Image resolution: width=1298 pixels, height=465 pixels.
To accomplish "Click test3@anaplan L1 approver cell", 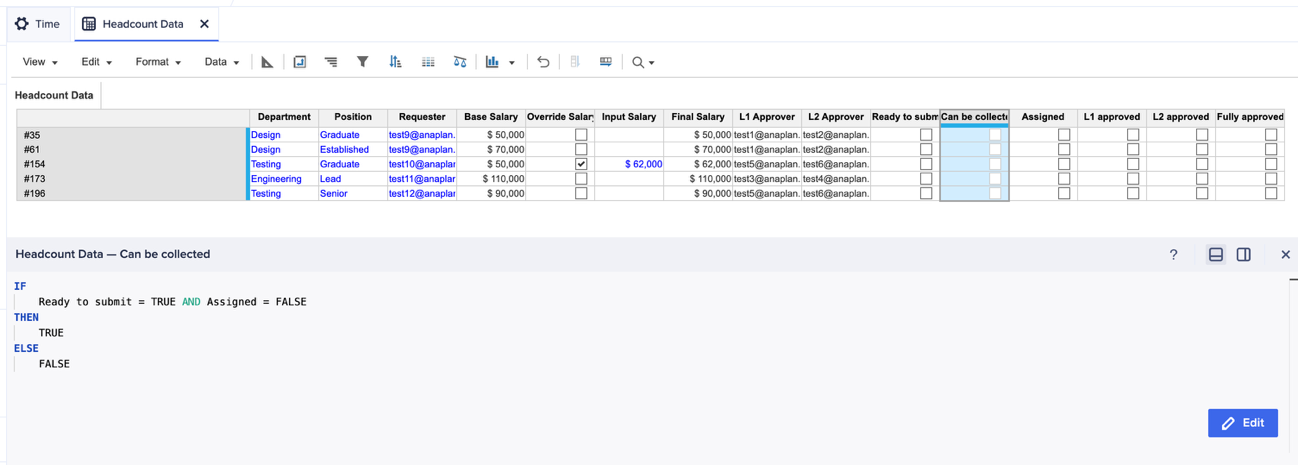I will 767,179.
